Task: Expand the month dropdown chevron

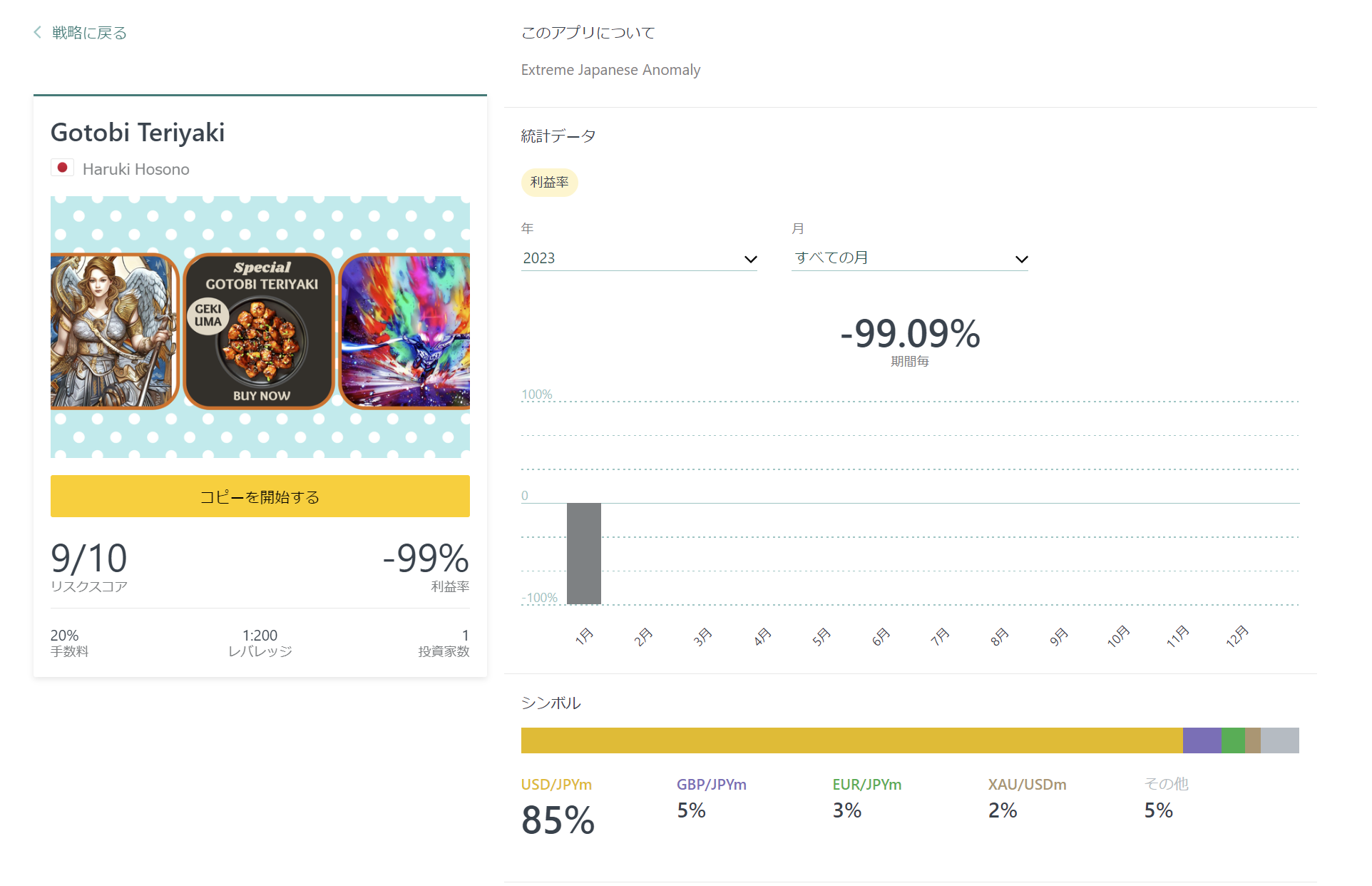Action: tap(1021, 259)
